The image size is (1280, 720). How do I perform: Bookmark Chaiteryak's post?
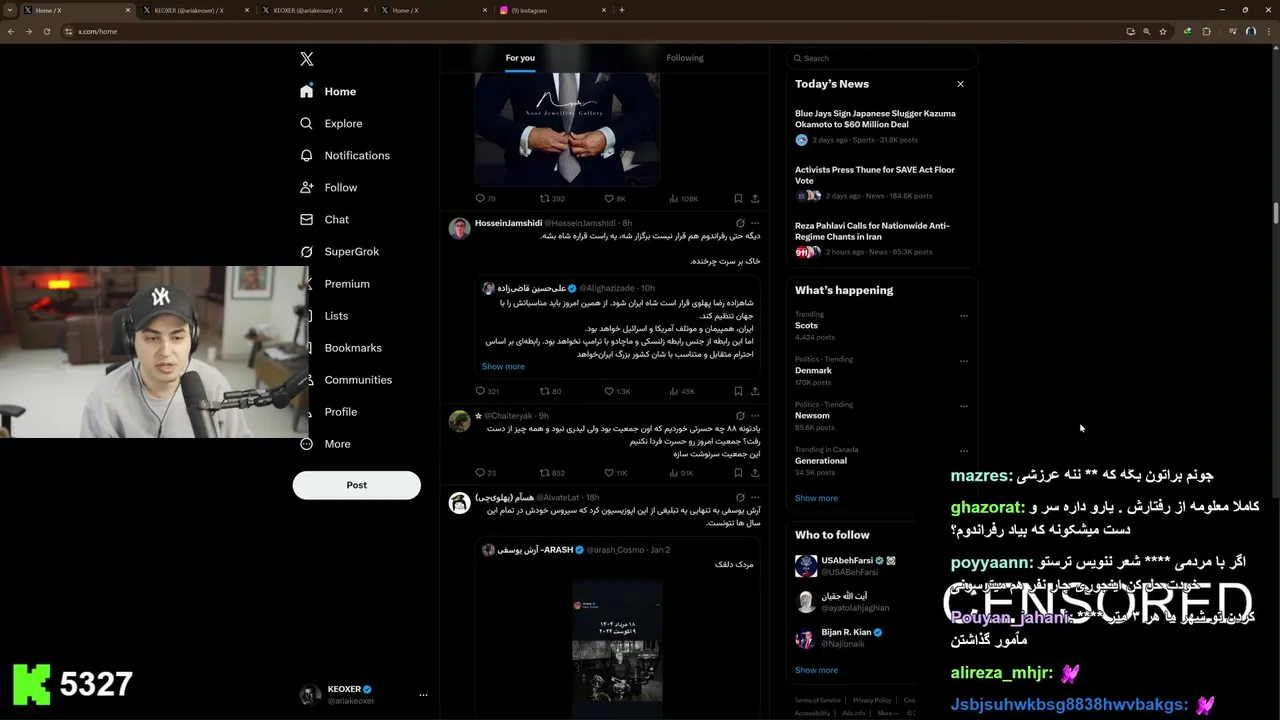(x=738, y=473)
